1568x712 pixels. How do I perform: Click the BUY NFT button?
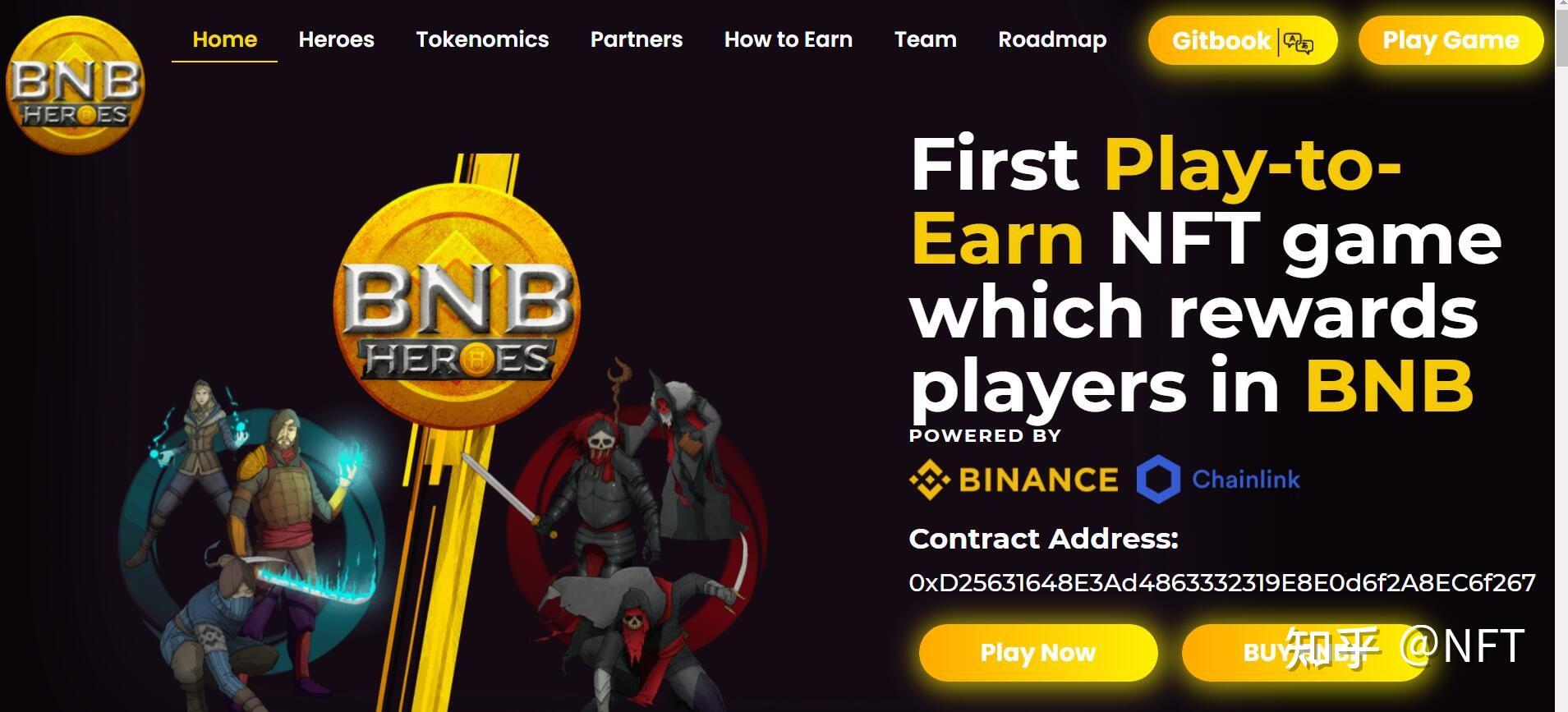(1306, 653)
